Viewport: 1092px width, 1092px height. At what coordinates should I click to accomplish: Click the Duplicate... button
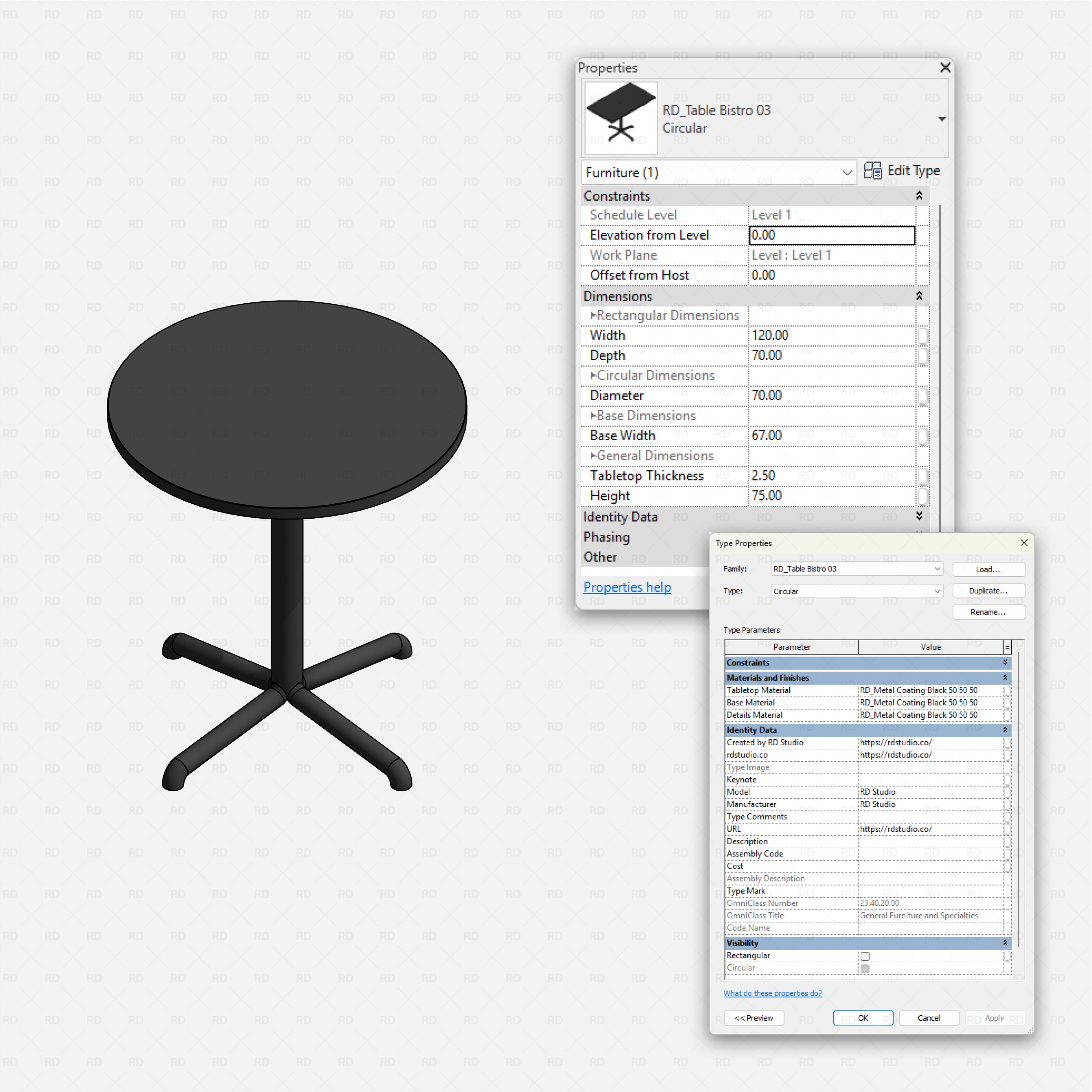tap(988, 591)
